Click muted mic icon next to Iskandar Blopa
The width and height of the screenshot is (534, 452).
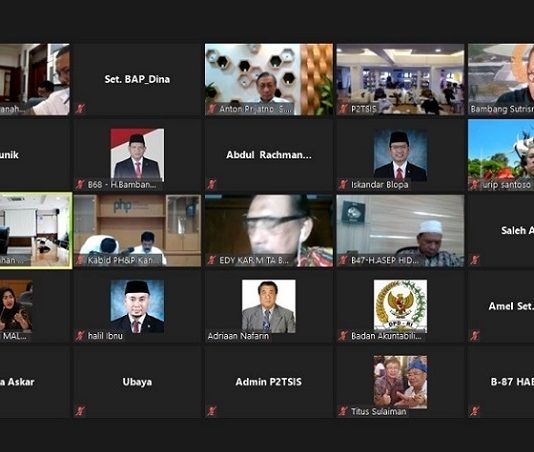[x=343, y=184]
